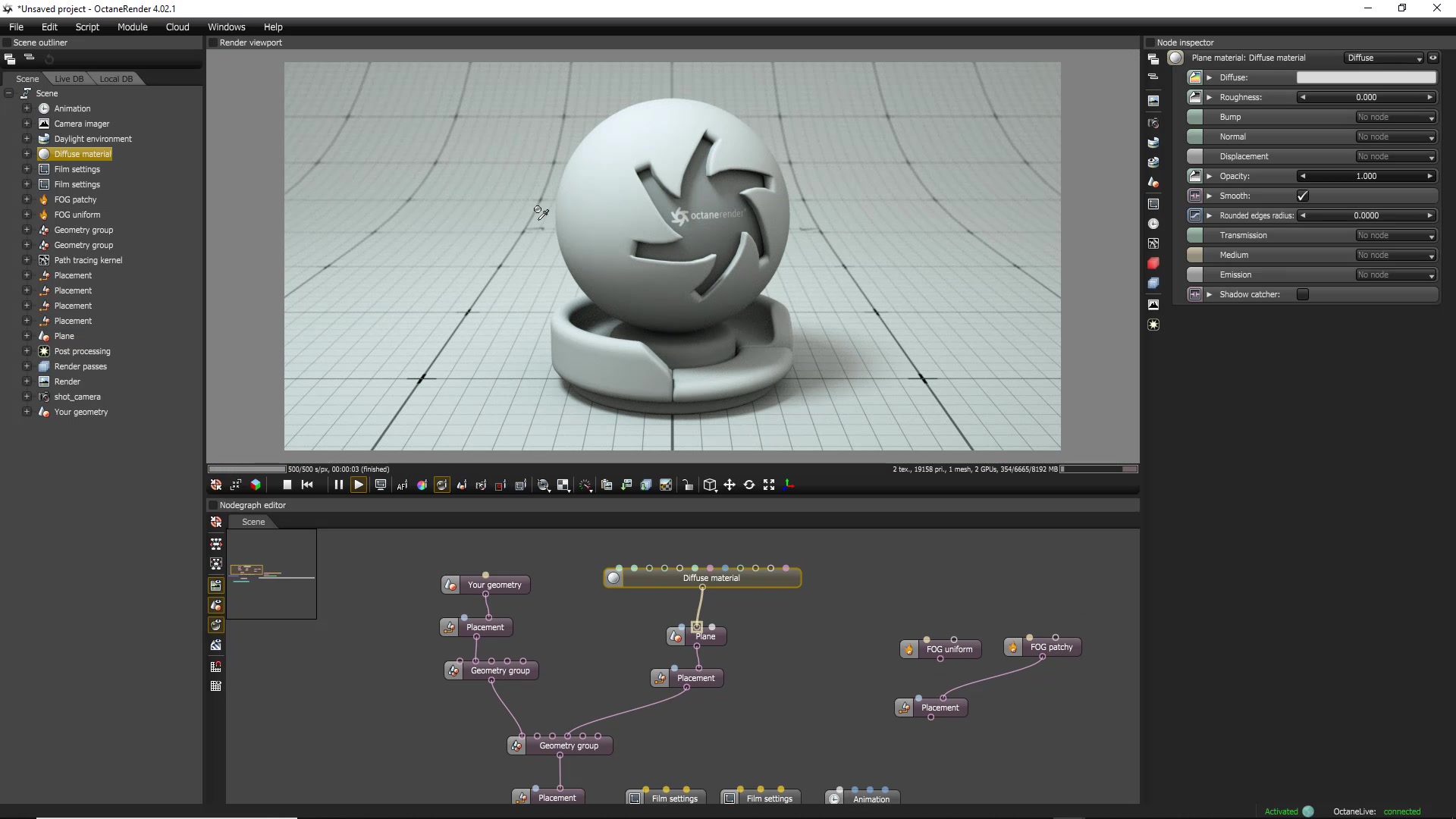Open the Emission 'No node' dropdown
Image resolution: width=1456 pixels, height=819 pixels.
1396,275
